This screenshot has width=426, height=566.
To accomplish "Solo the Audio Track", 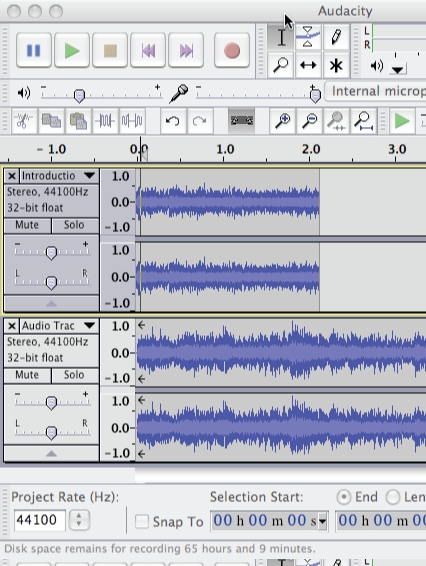I will coord(74,375).
